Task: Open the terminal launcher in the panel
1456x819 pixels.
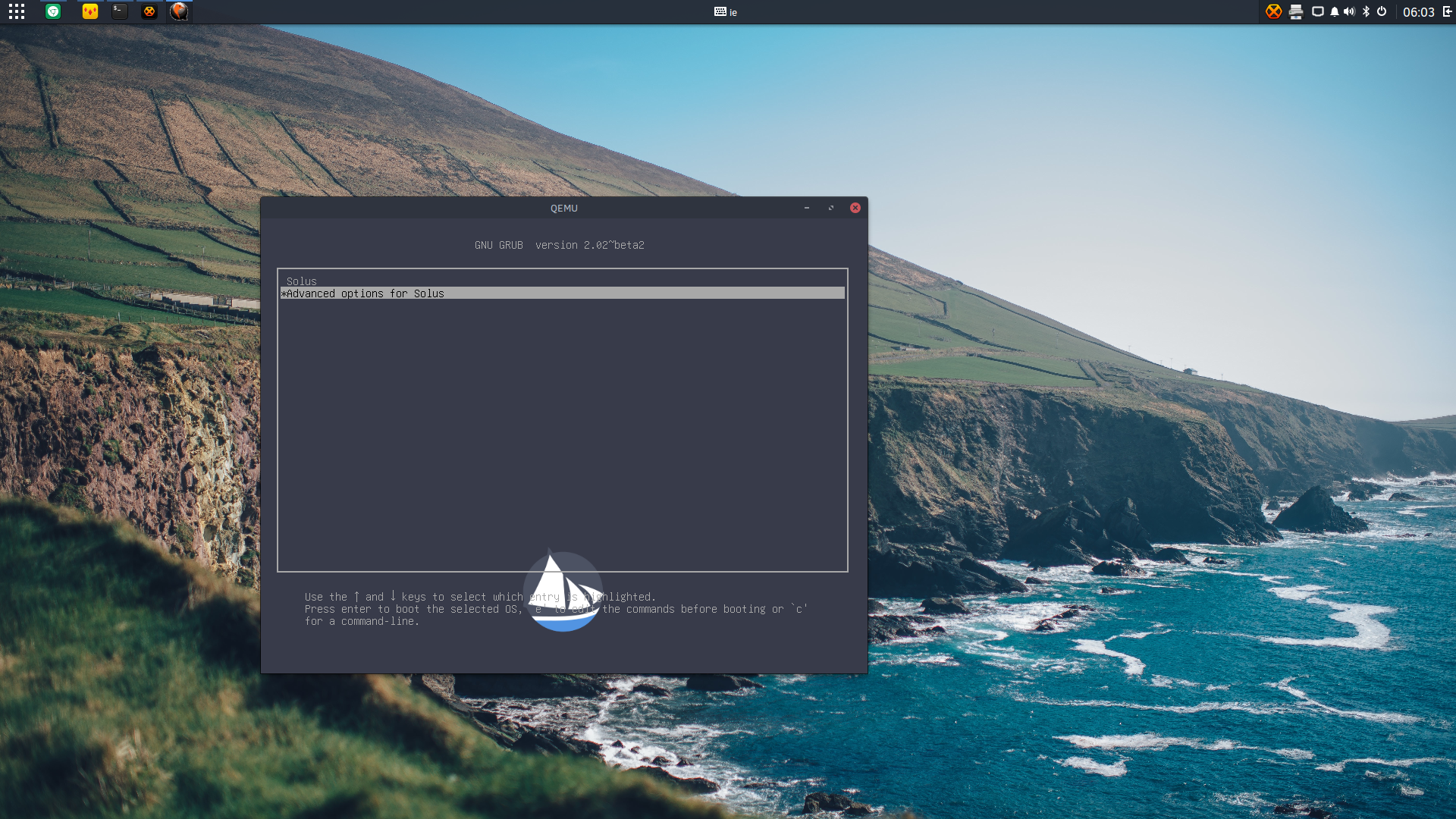Action: (120, 11)
